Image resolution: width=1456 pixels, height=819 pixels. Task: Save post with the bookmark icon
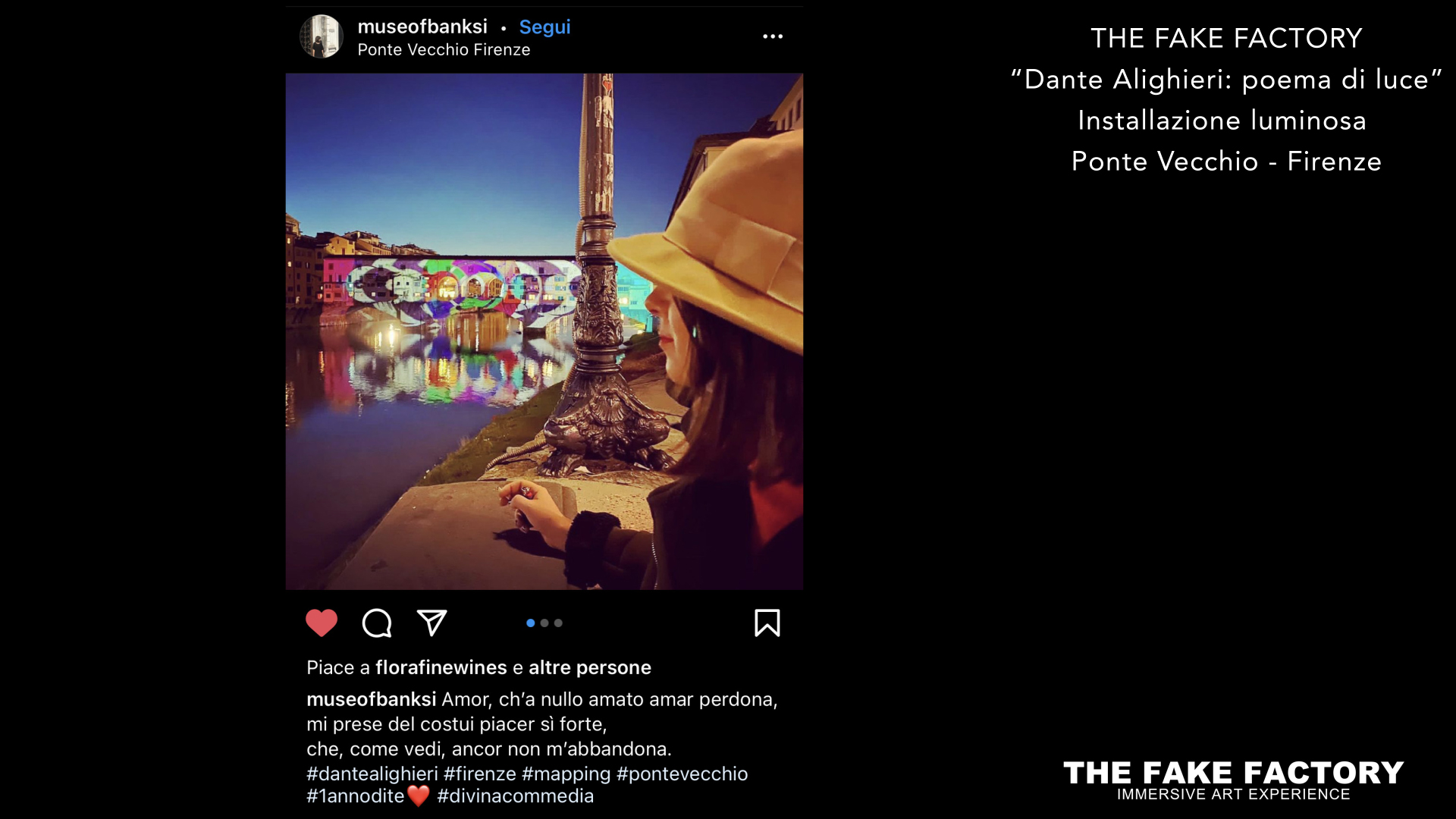(767, 623)
